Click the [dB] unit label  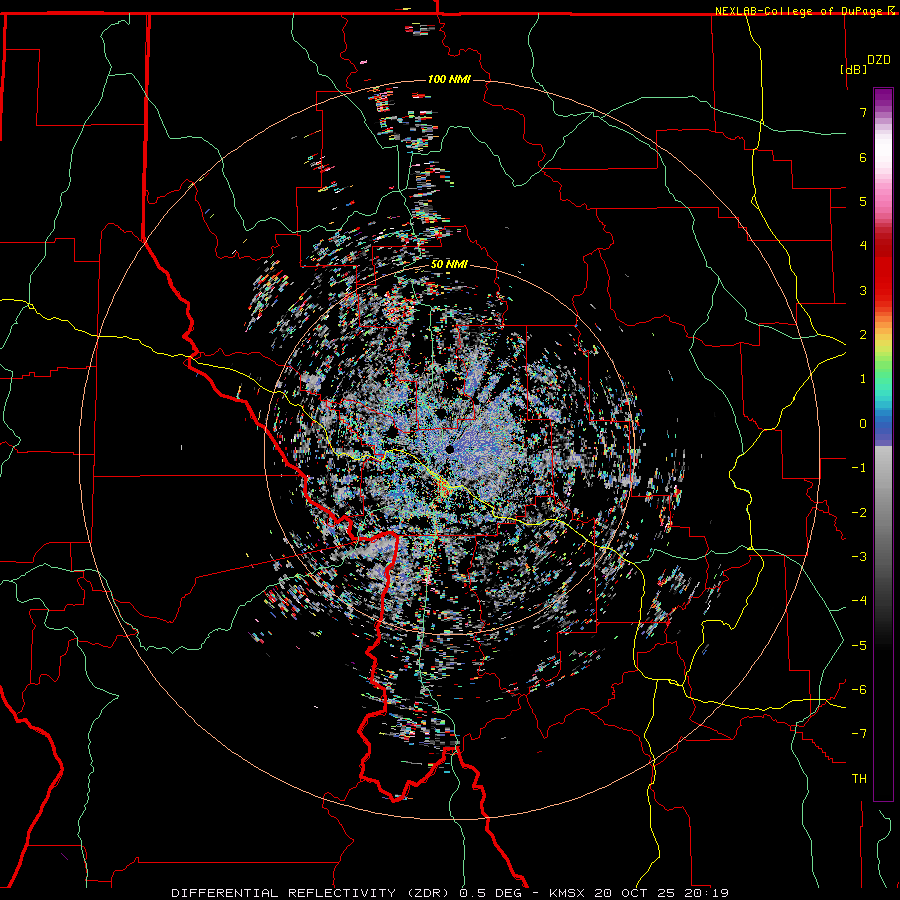click(x=854, y=69)
